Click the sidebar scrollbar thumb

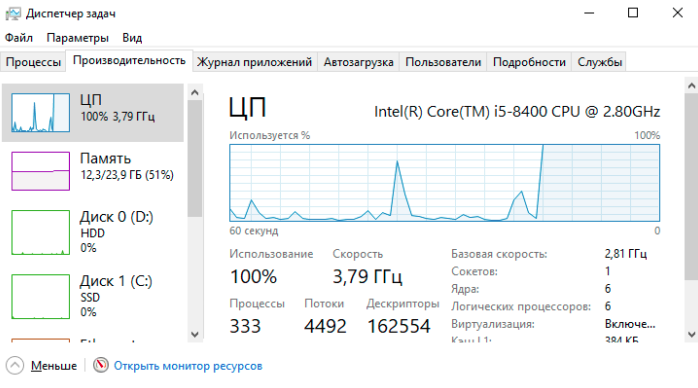[x=195, y=158]
